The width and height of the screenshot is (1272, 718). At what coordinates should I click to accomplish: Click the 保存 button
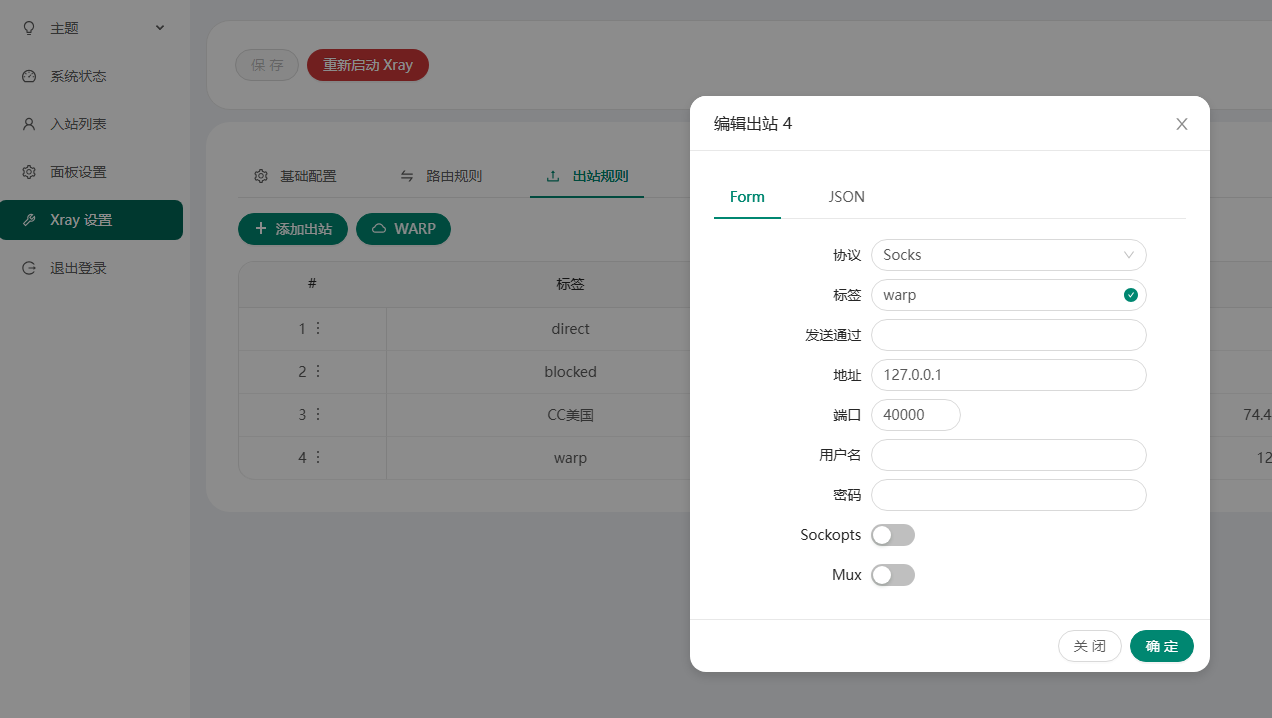[x=267, y=65]
